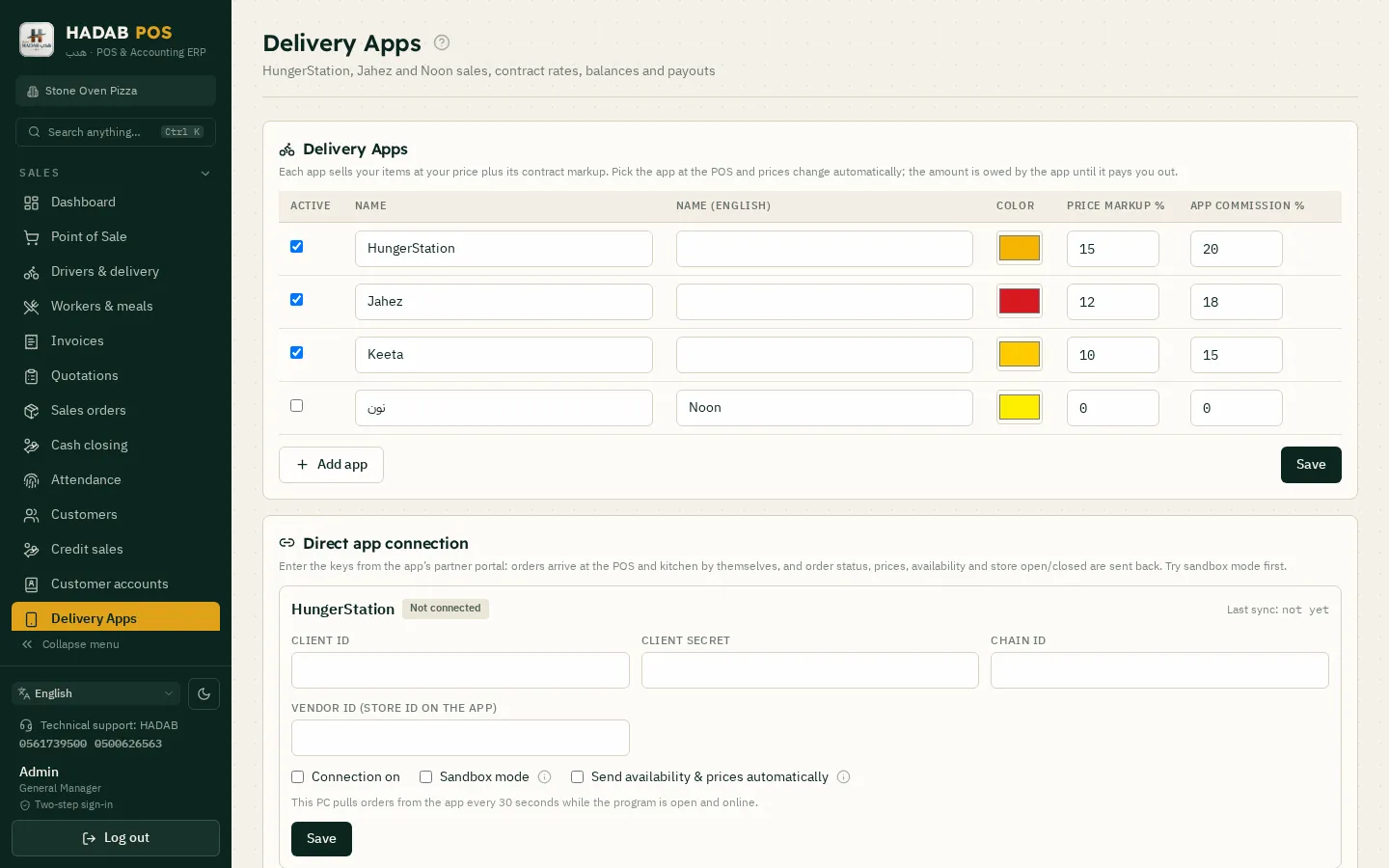Screen dimensions: 1389x868
Task: Collapse the sidebar menu
Action: 70,644
